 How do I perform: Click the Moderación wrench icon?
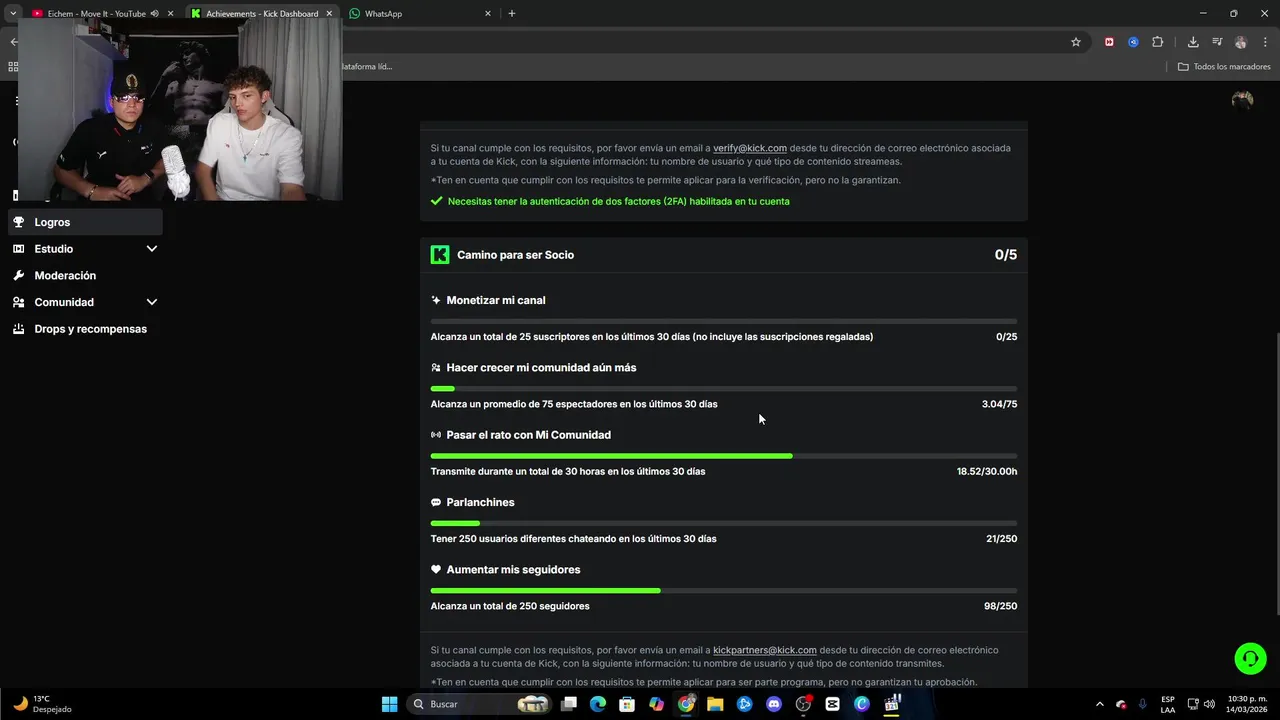click(18, 275)
